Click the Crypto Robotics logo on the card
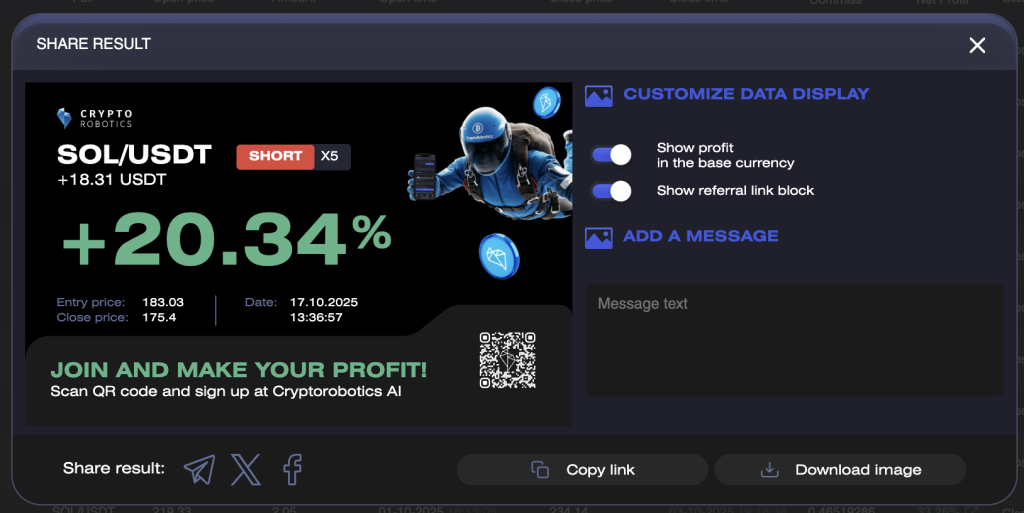The width and height of the screenshot is (1024, 513). pyautogui.click(x=95, y=118)
